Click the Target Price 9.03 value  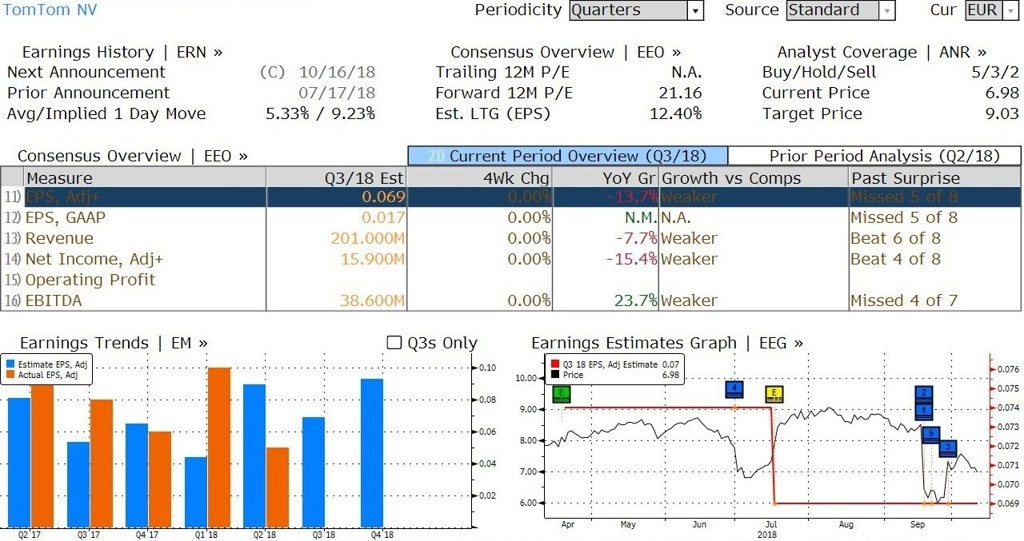[x=1002, y=114]
